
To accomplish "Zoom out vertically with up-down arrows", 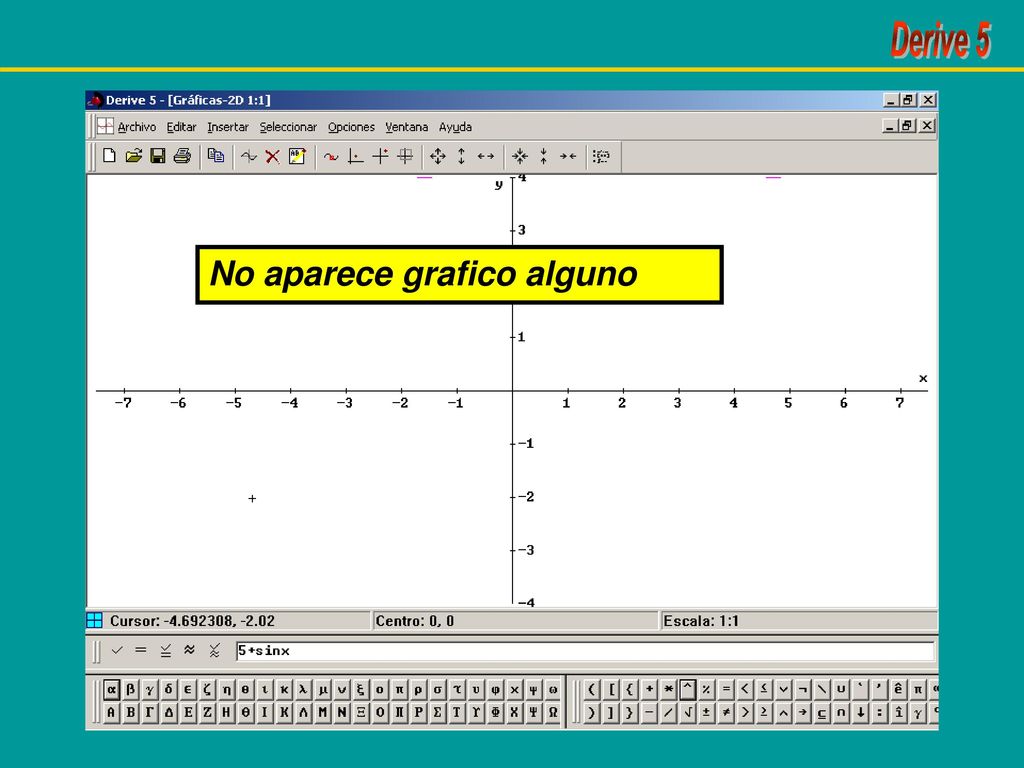I will pos(461,156).
